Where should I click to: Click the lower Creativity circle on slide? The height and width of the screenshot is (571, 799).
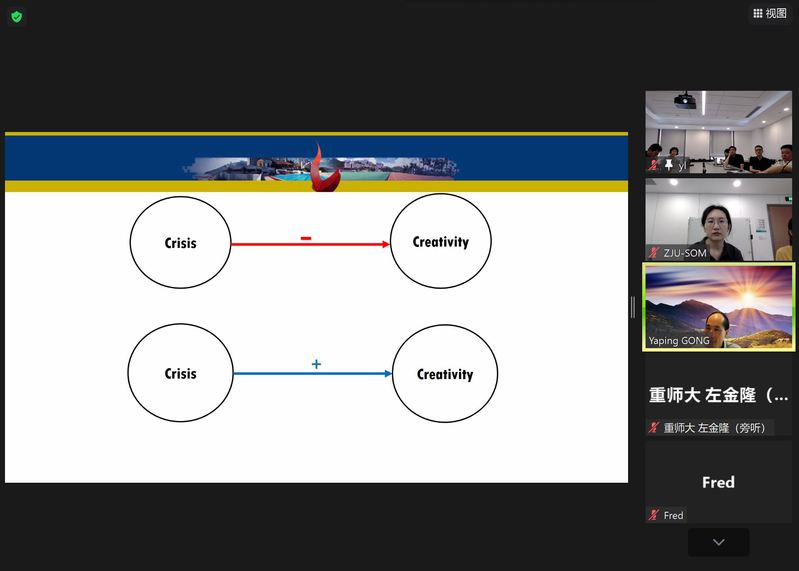point(444,374)
